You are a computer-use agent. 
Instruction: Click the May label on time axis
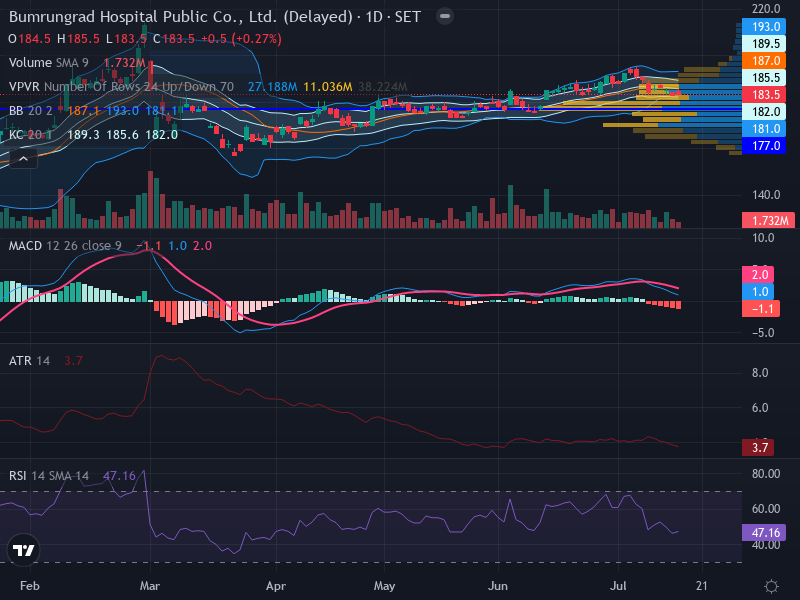pos(384,586)
